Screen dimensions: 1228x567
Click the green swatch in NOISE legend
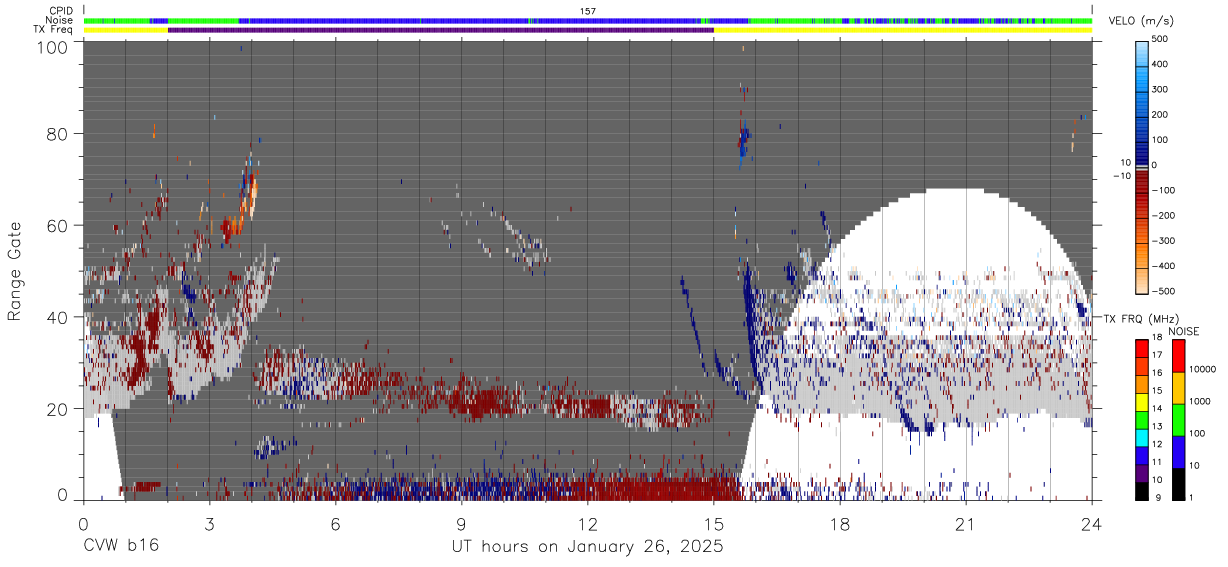[1177, 419]
